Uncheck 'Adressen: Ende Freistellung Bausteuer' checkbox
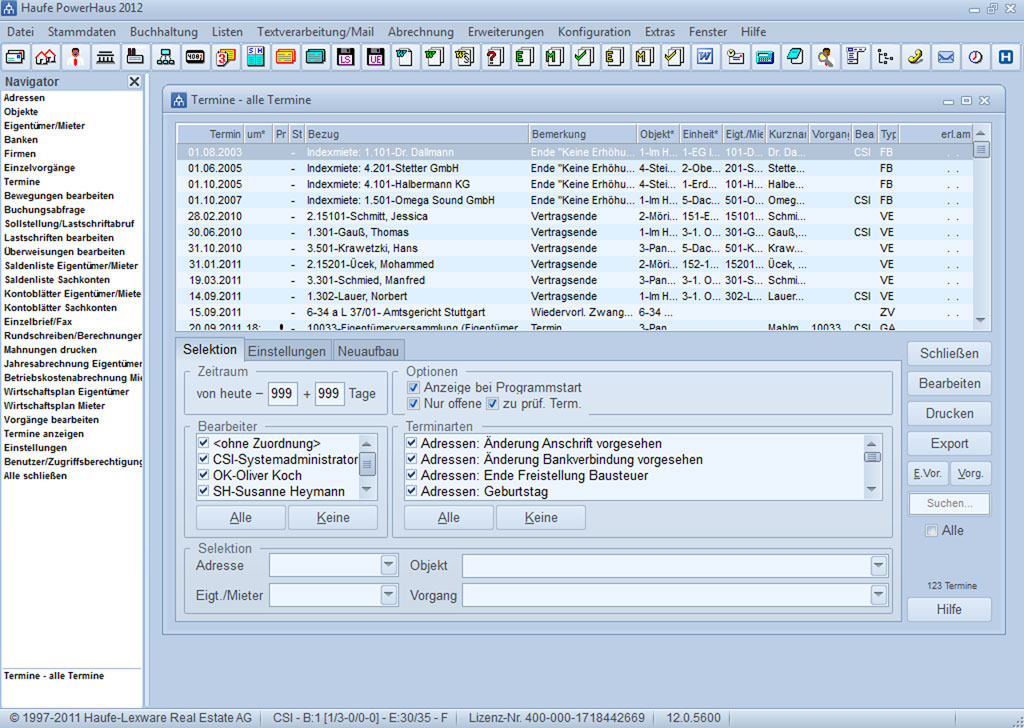Image resolution: width=1024 pixels, height=728 pixels. pos(411,475)
